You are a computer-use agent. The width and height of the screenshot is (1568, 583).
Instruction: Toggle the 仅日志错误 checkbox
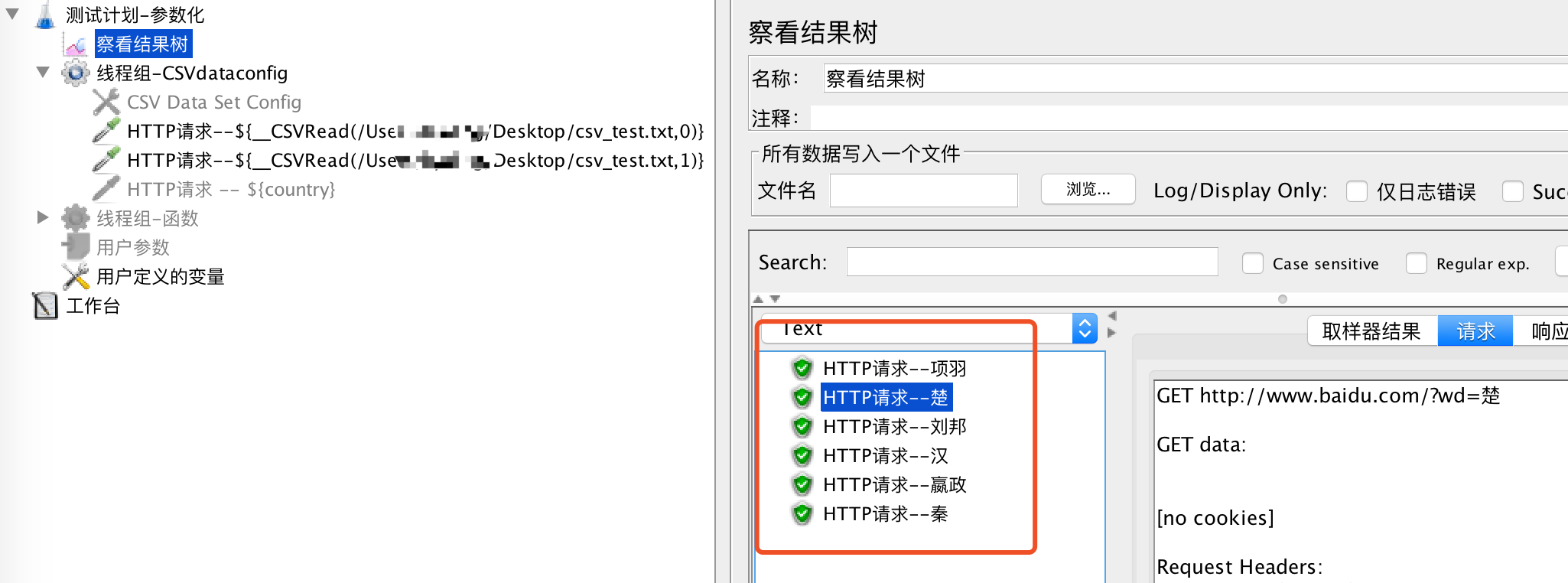(x=1357, y=191)
